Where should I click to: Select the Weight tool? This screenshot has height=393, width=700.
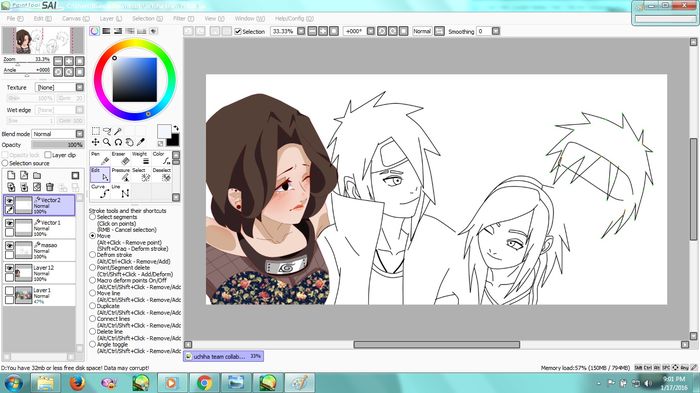click(x=141, y=158)
